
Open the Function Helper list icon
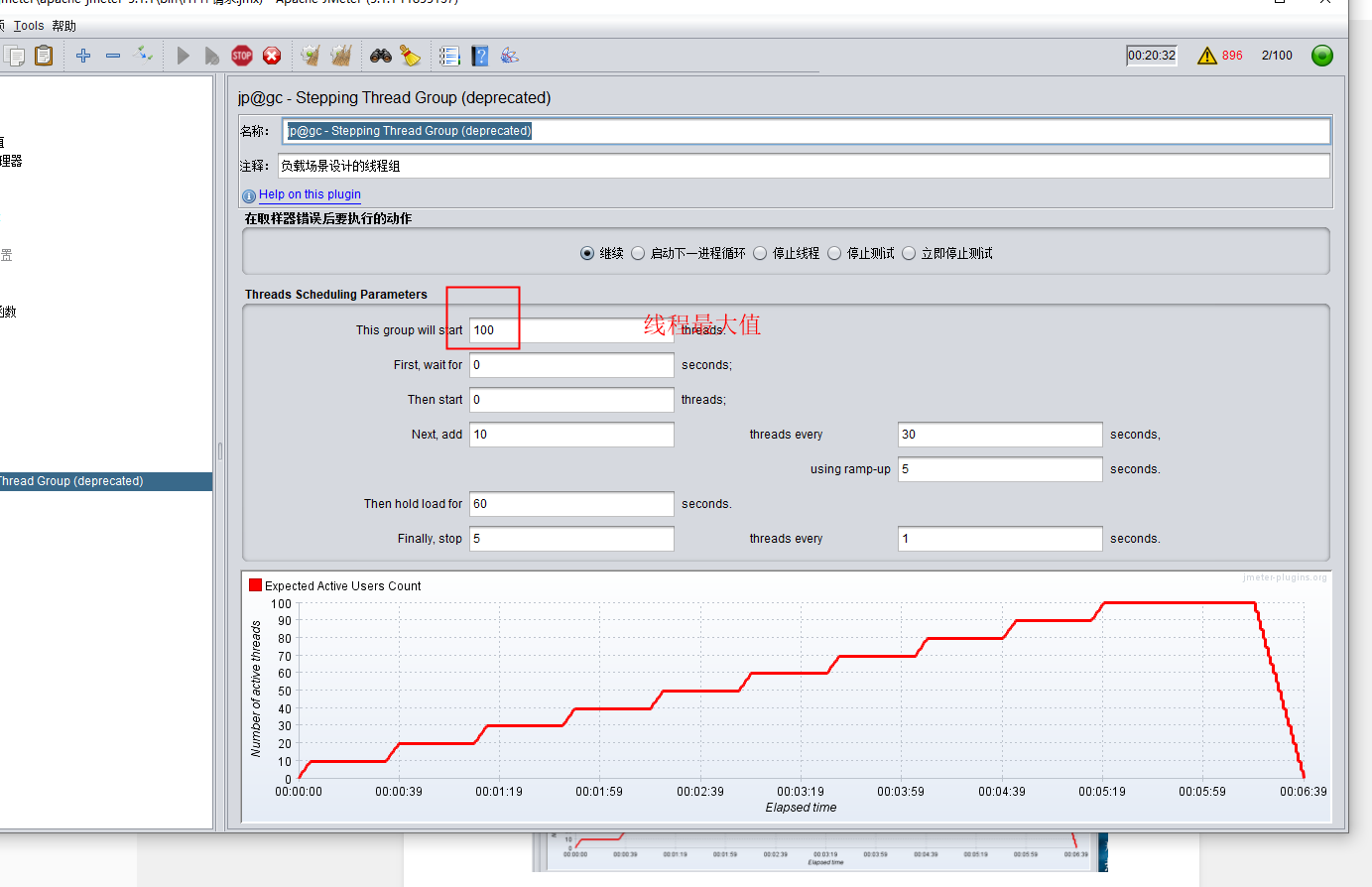tap(449, 56)
